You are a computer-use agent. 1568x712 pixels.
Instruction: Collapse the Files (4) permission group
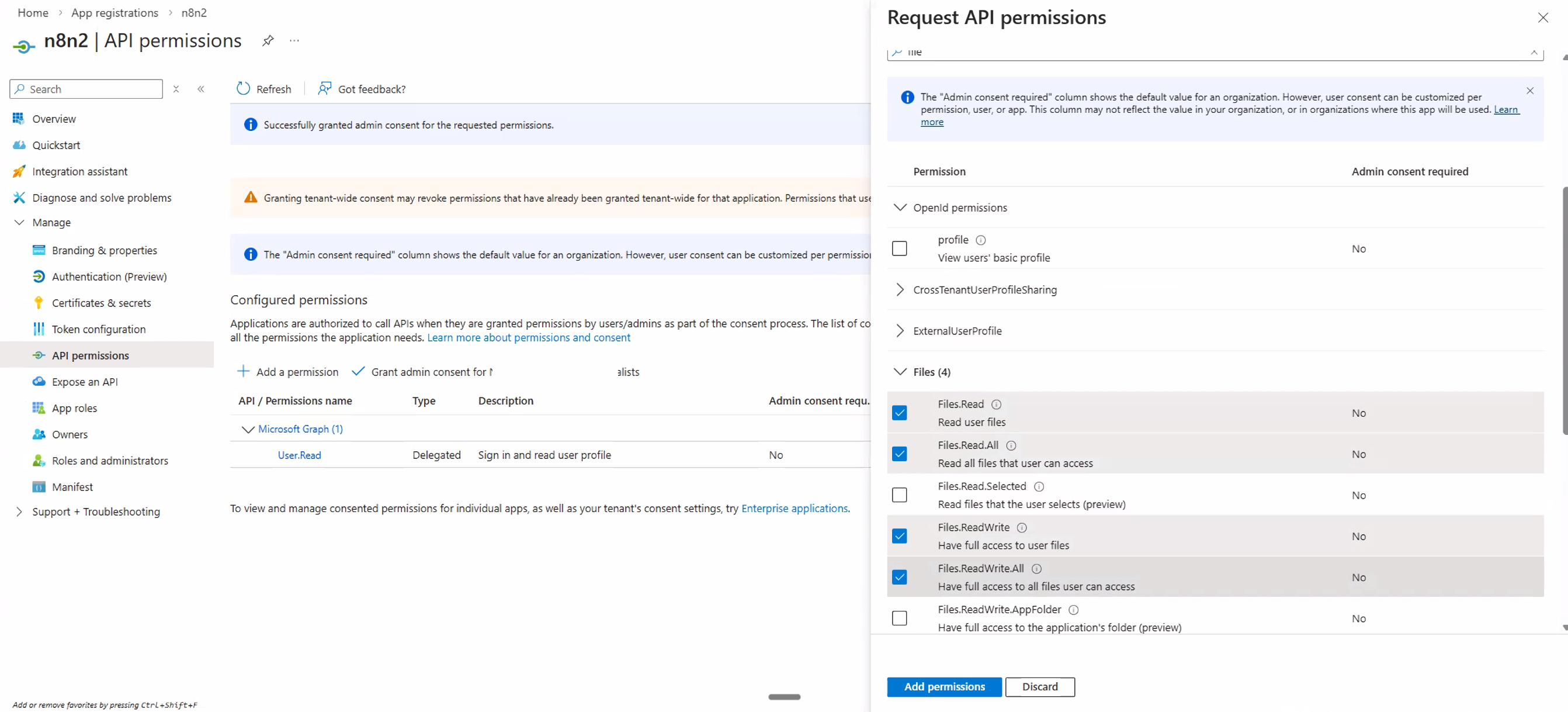tap(899, 372)
